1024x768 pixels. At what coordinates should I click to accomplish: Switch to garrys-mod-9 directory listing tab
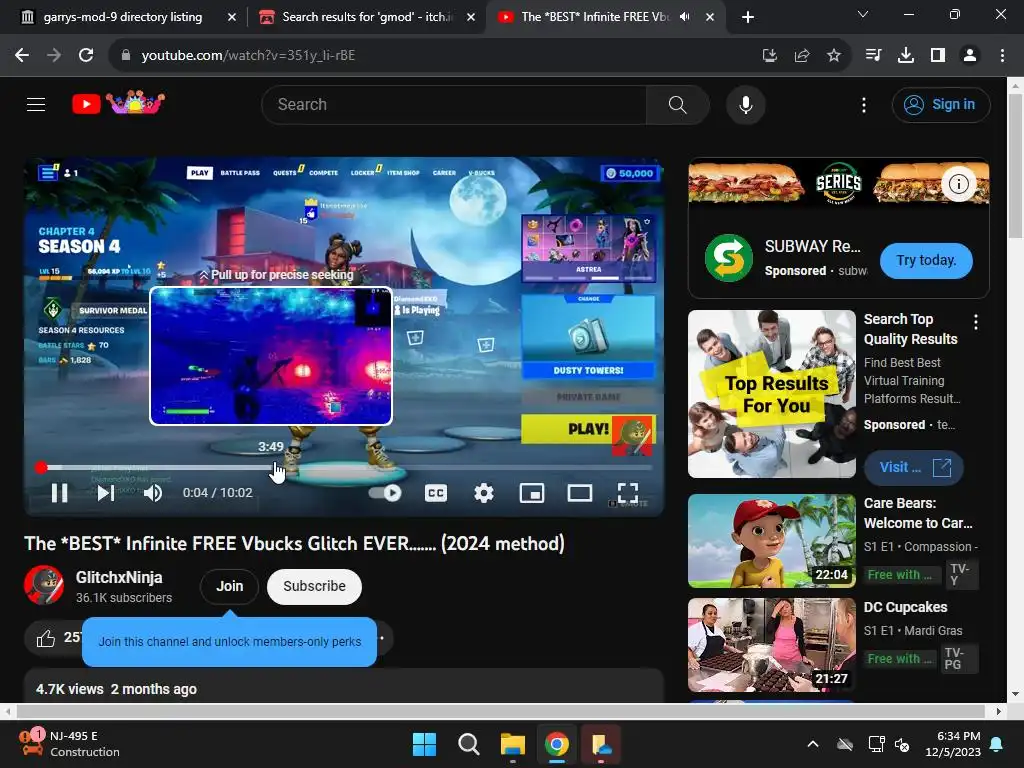[x=122, y=17]
